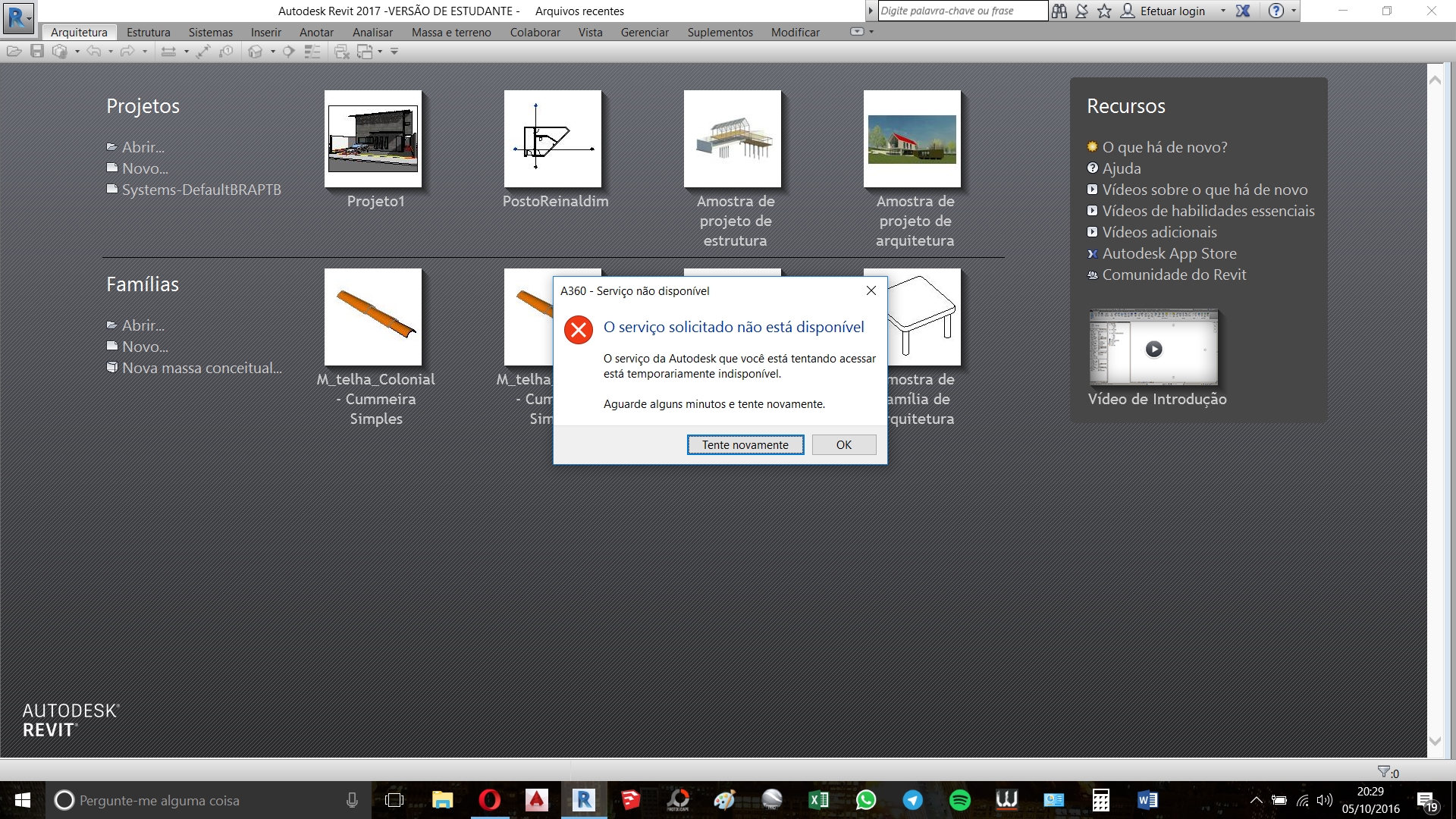
Task: Open the Customize Quick Access Toolbar dropdown
Action: [394, 52]
